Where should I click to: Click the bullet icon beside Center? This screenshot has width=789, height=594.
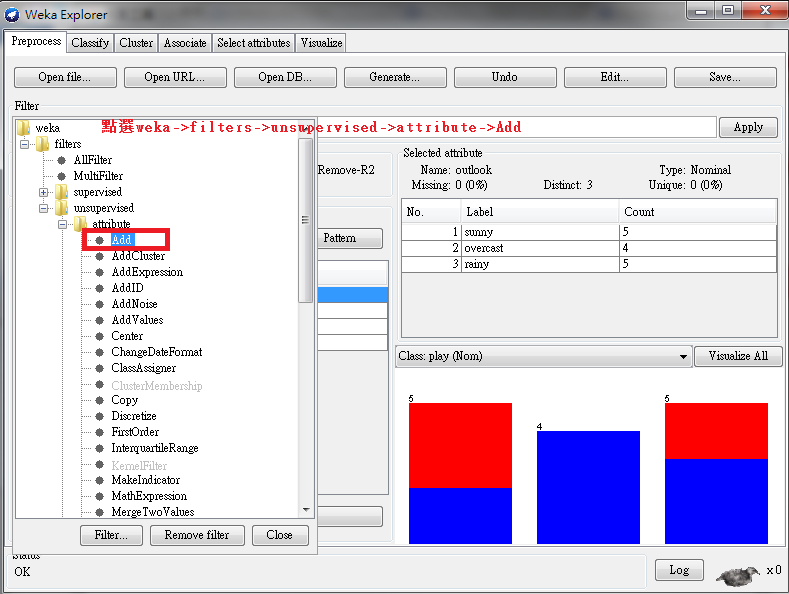tap(100, 336)
